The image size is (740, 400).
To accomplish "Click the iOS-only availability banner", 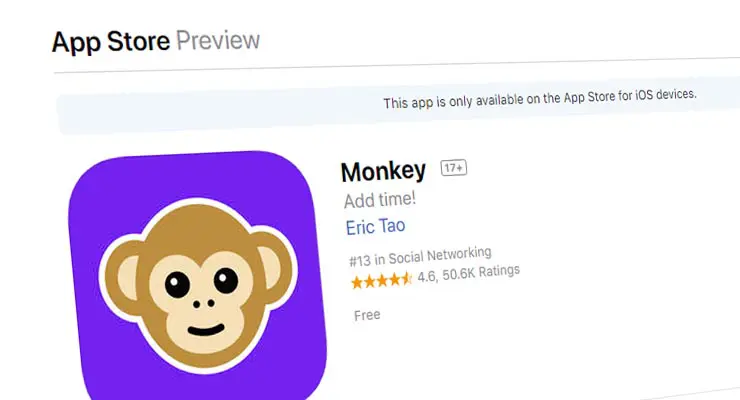I will [398, 106].
